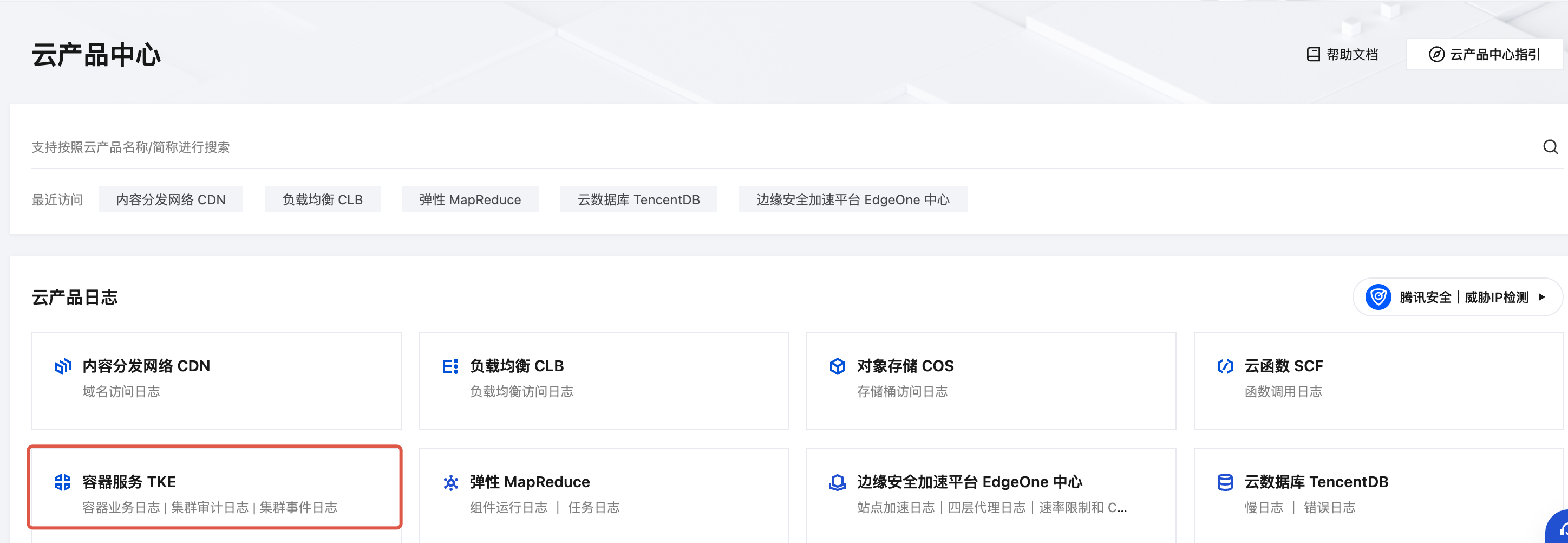Click the 云数据库 TencentDB database icon
Viewport: 1568px width, 543px height.
1225,482
